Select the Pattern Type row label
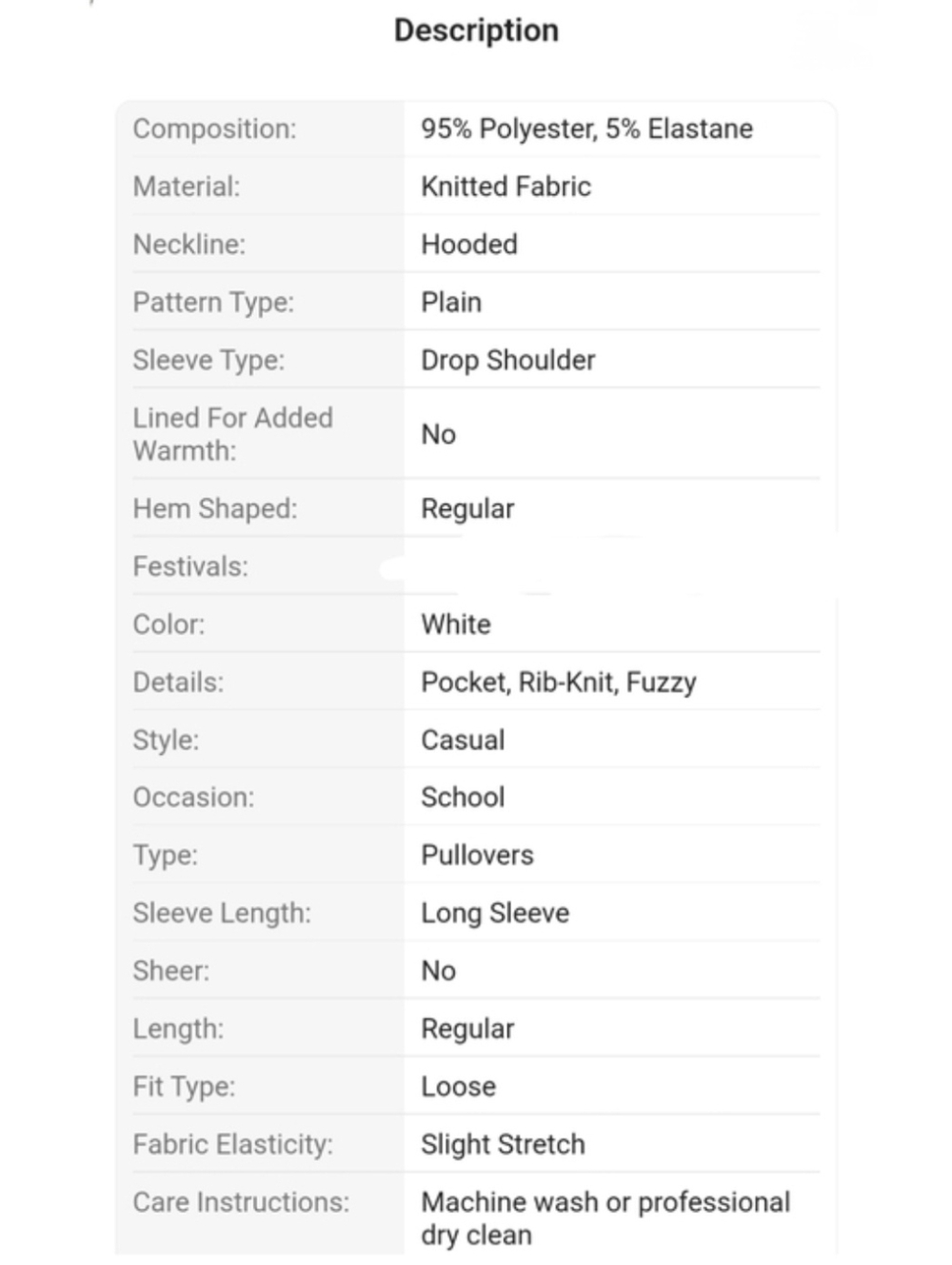This screenshot has height=1265, width=952. click(213, 303)
